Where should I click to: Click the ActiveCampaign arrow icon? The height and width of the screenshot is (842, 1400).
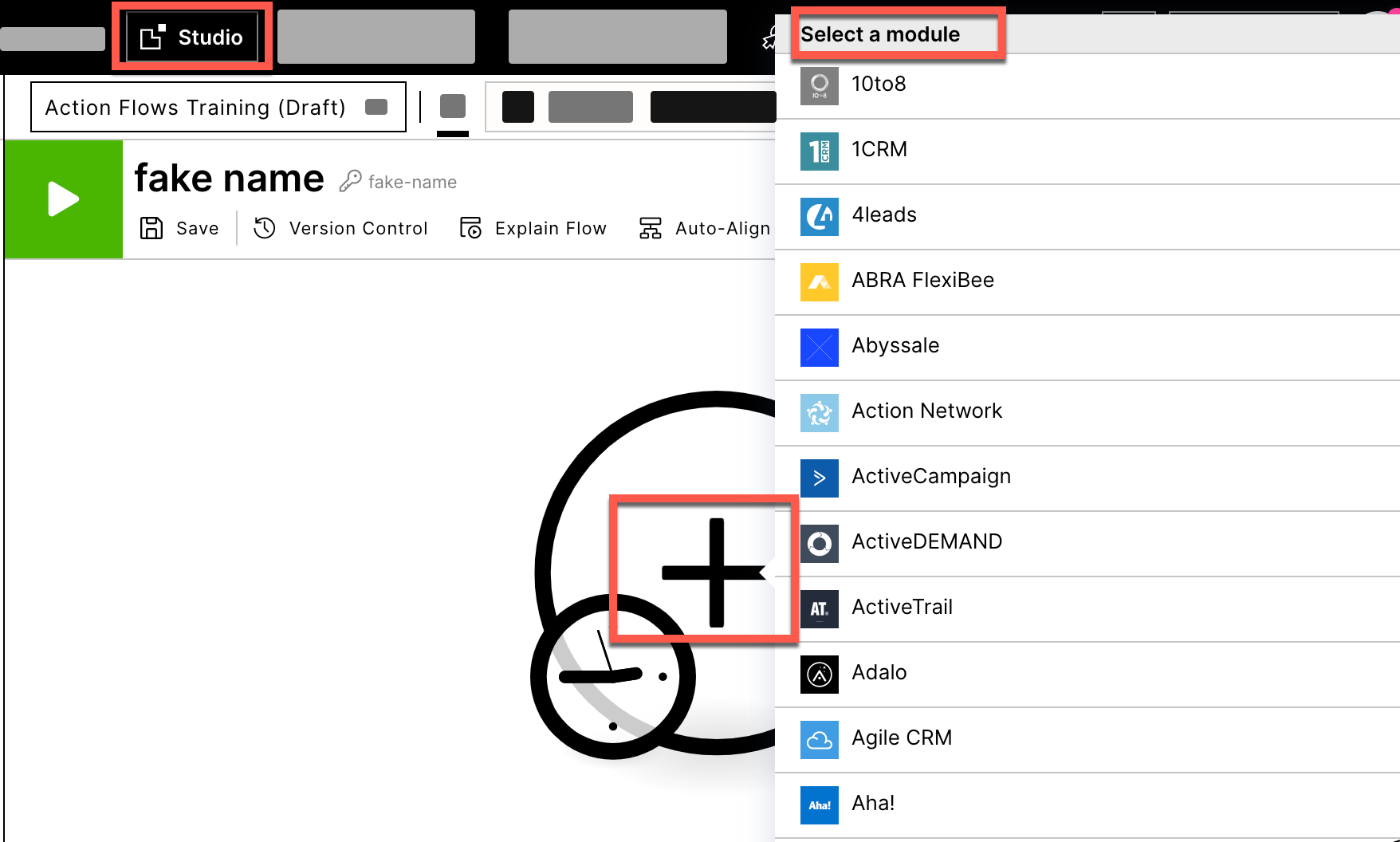coord(820,478)
